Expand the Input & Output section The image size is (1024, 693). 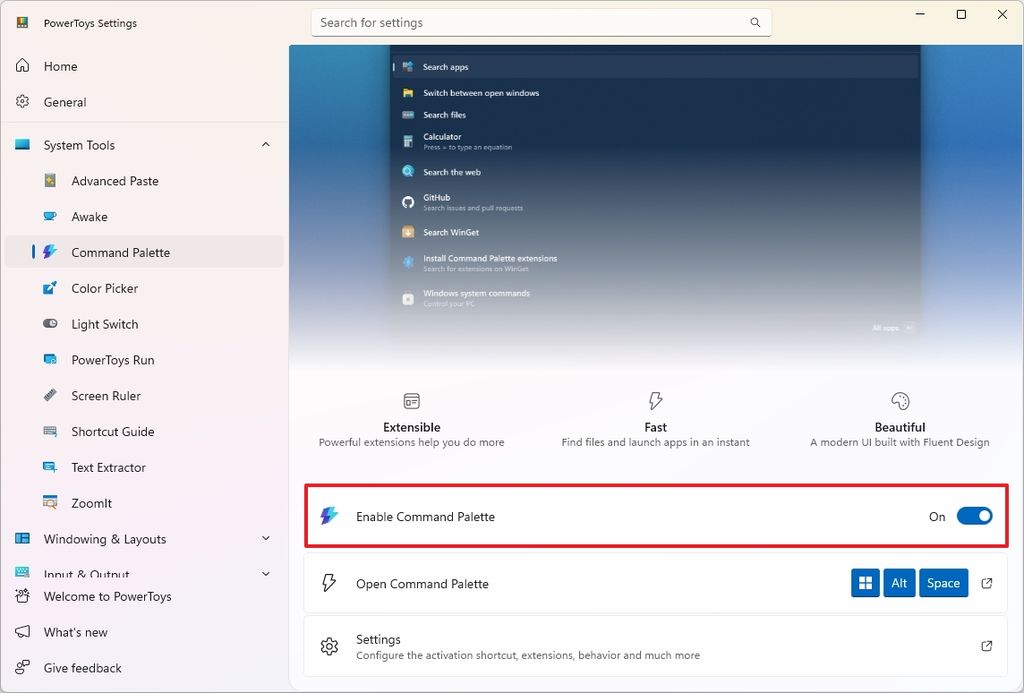(x=265, y=574)
